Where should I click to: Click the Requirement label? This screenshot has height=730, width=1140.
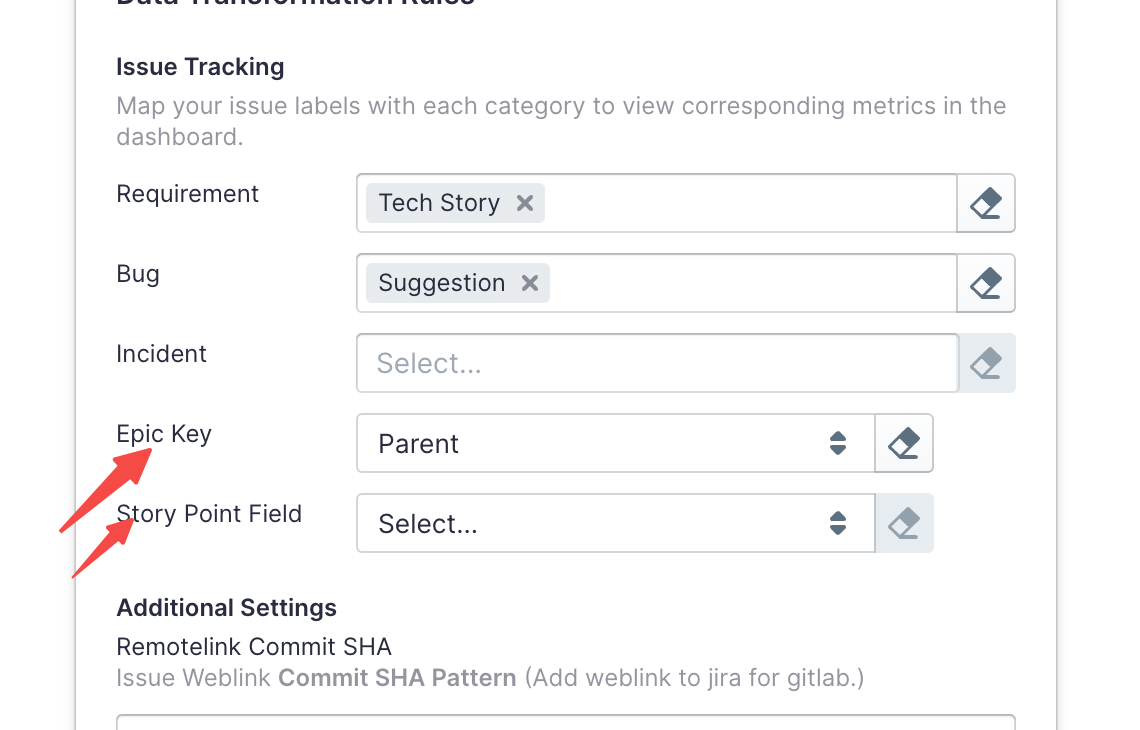[188, 194]
